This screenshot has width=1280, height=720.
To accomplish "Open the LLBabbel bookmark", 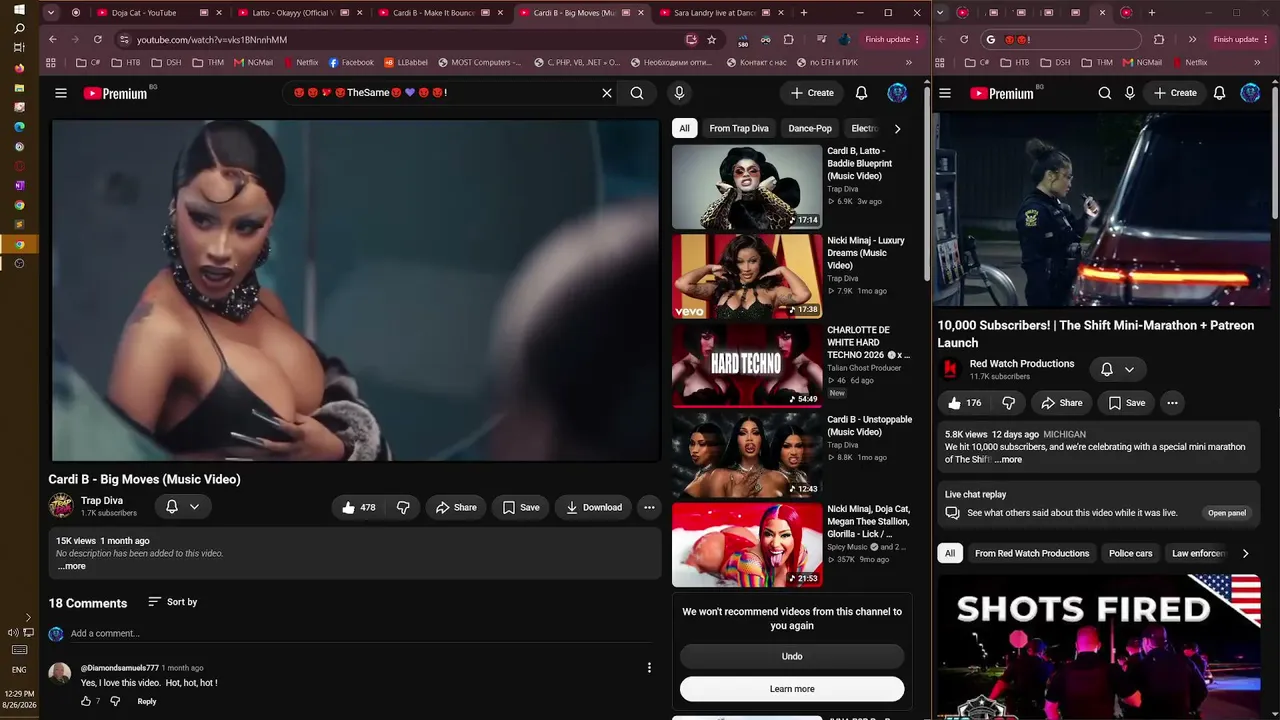I will point(406,62).
